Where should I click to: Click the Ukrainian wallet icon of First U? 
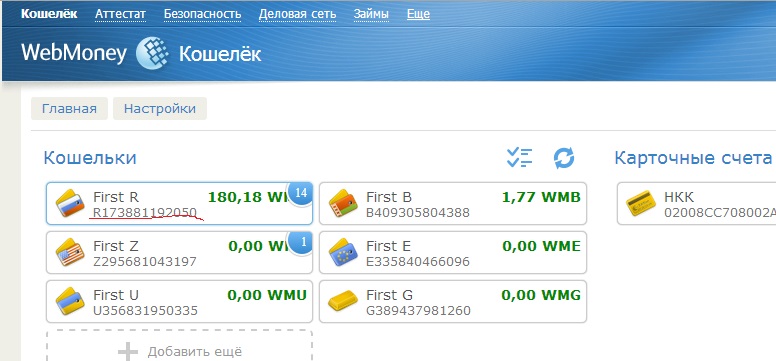69,302
